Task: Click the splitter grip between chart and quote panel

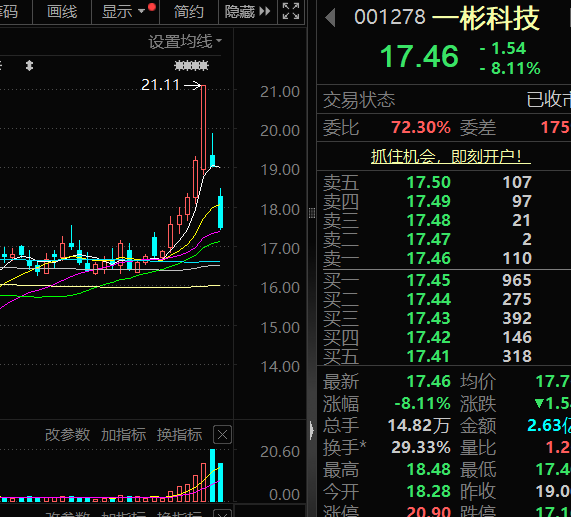Action: point(312,213)
